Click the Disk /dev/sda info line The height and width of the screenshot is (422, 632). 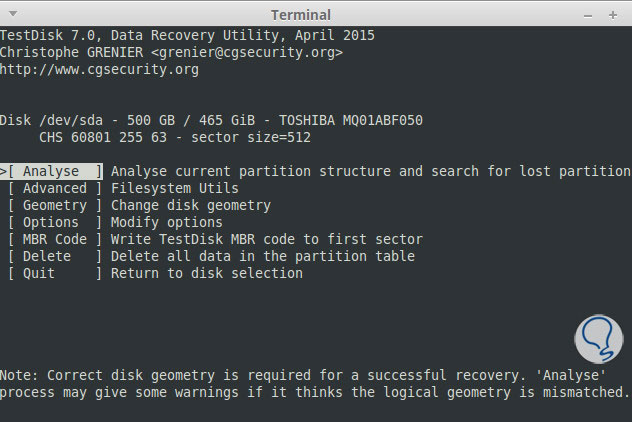coord(211,120)
